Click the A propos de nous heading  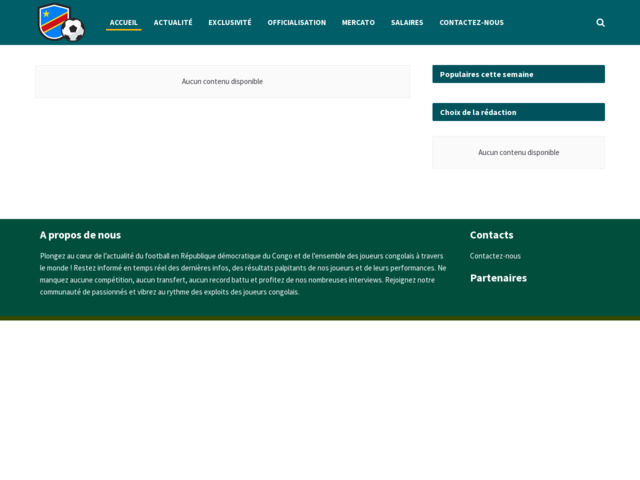tap(80, 235)
